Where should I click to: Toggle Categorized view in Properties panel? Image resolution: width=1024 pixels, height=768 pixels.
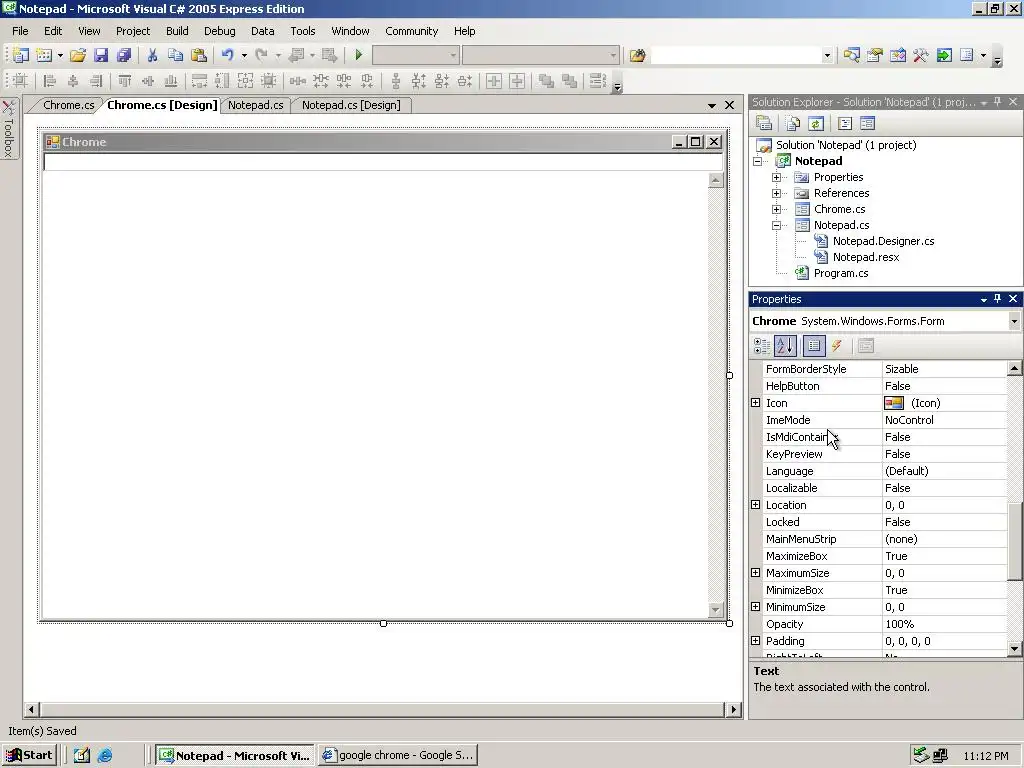click(x=761, y=346)
